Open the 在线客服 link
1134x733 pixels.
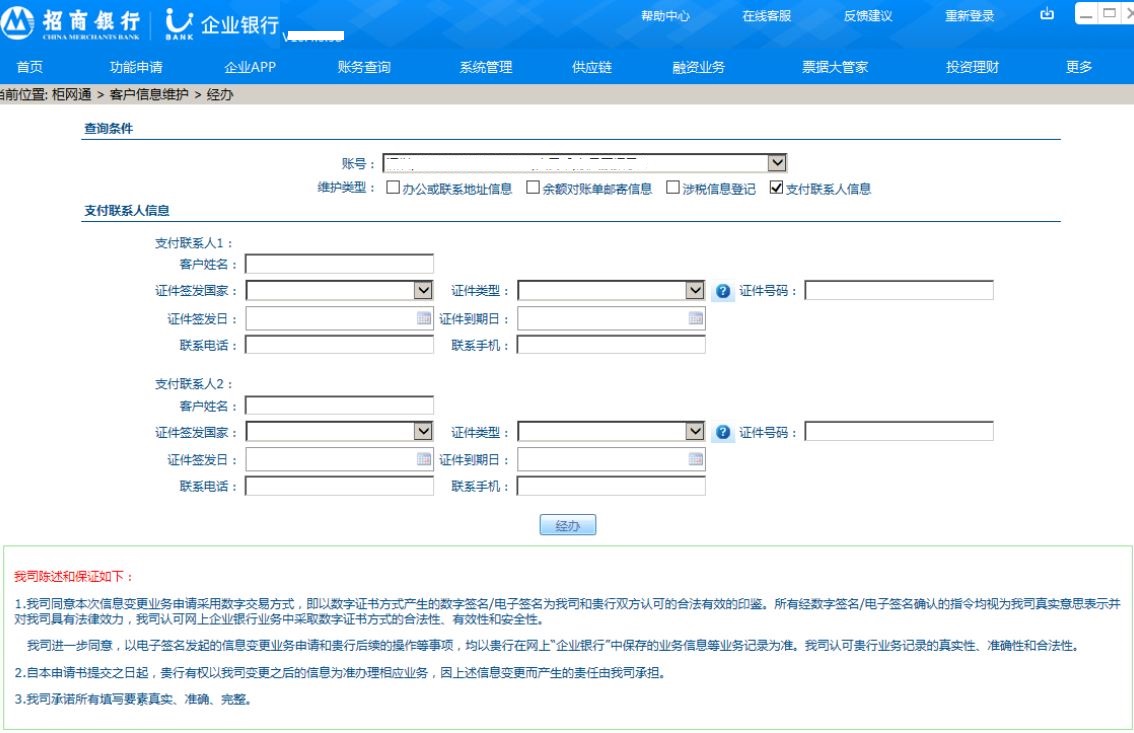click(766, 16)
